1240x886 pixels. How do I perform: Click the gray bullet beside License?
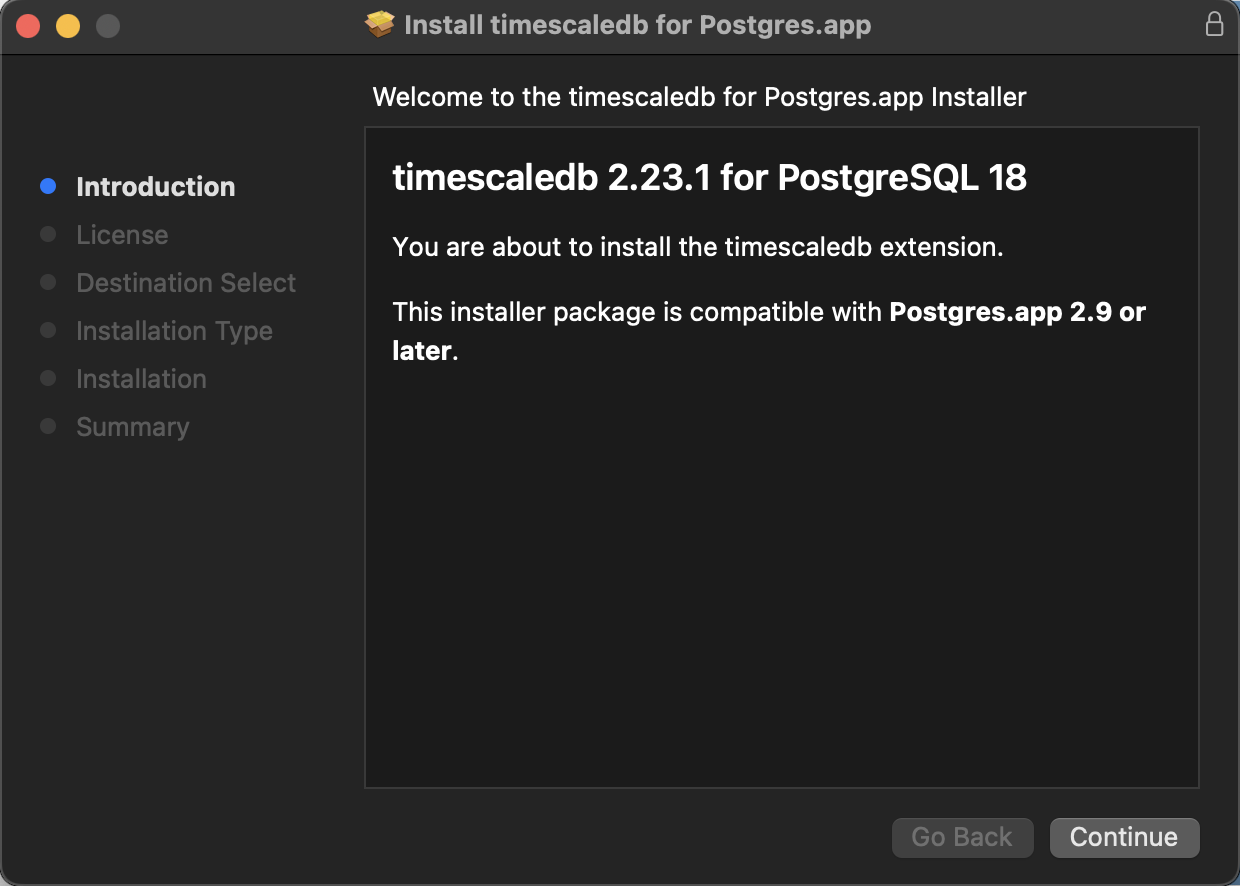(48, 235)
